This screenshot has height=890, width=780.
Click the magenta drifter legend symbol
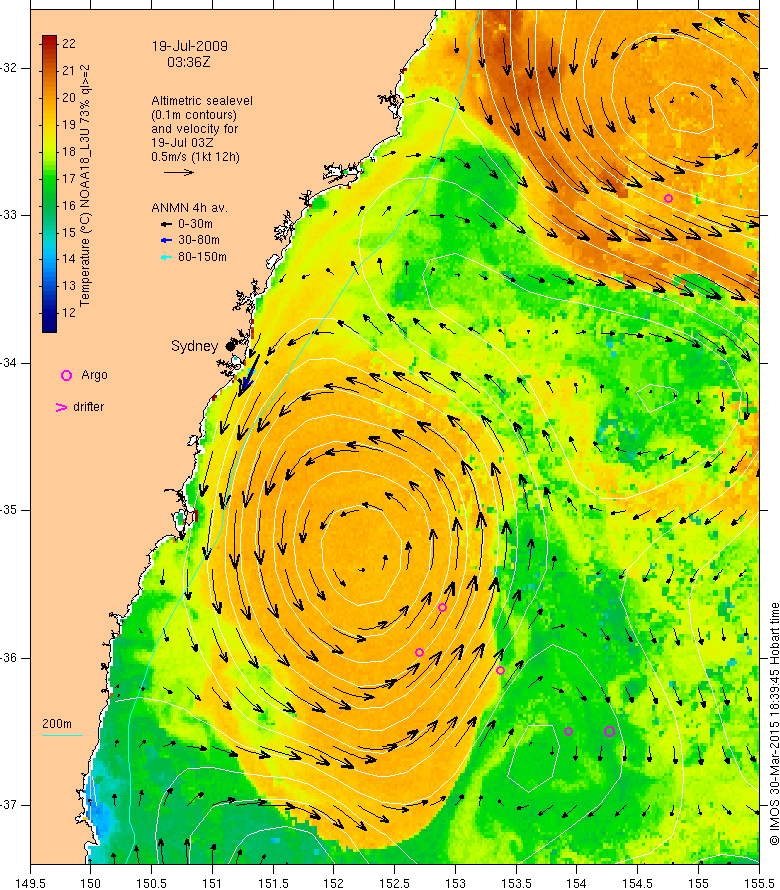coord(61,408)
